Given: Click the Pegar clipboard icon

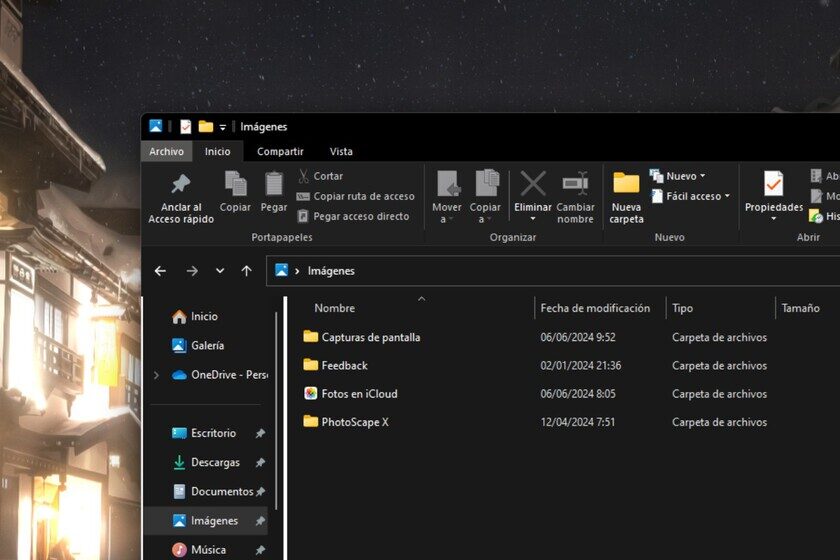Looking at the screenshot, I should click(274, 184).
